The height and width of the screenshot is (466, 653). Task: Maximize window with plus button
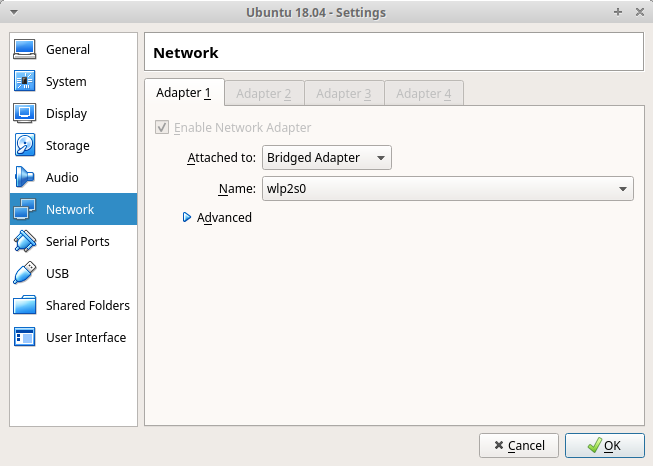(618, 12)
